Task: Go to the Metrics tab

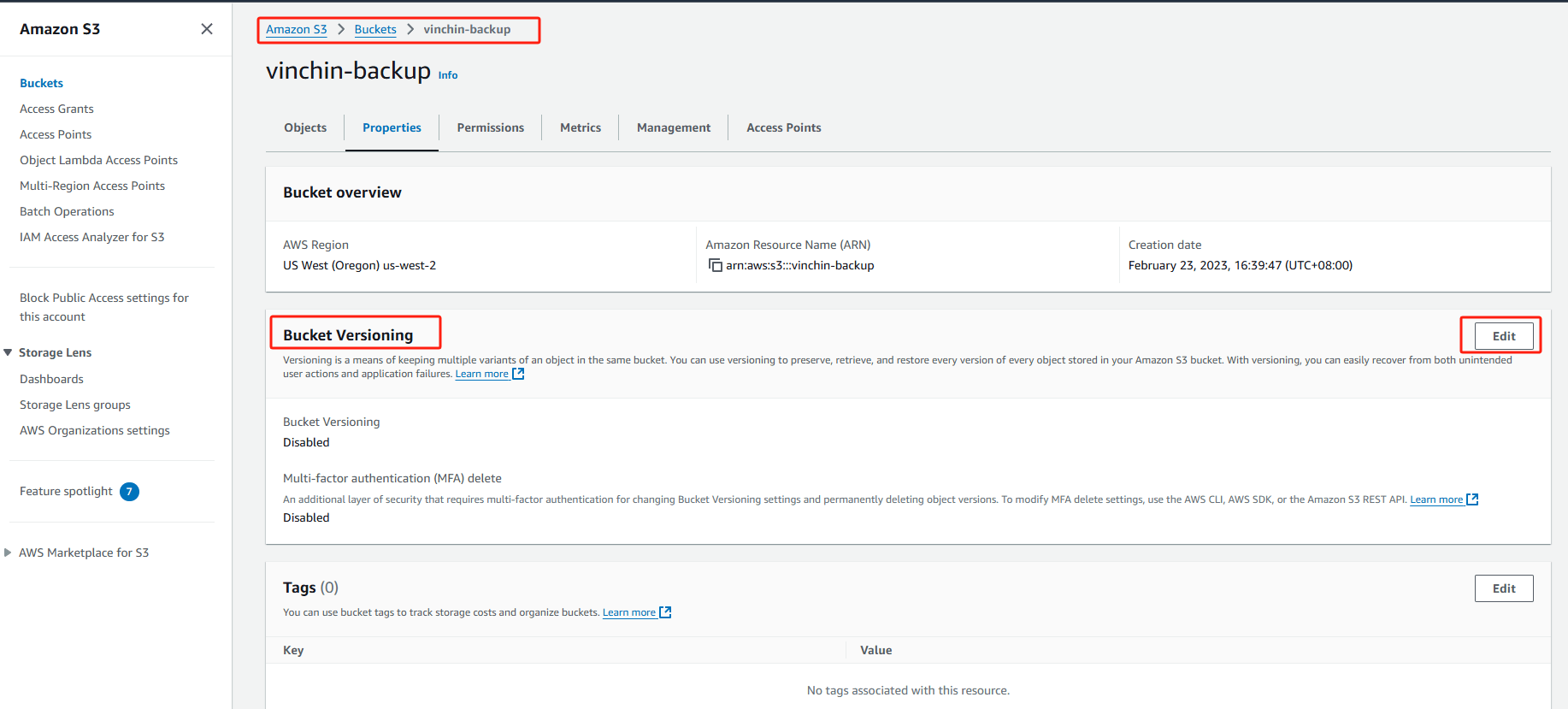Action: [x=581, y=127]
